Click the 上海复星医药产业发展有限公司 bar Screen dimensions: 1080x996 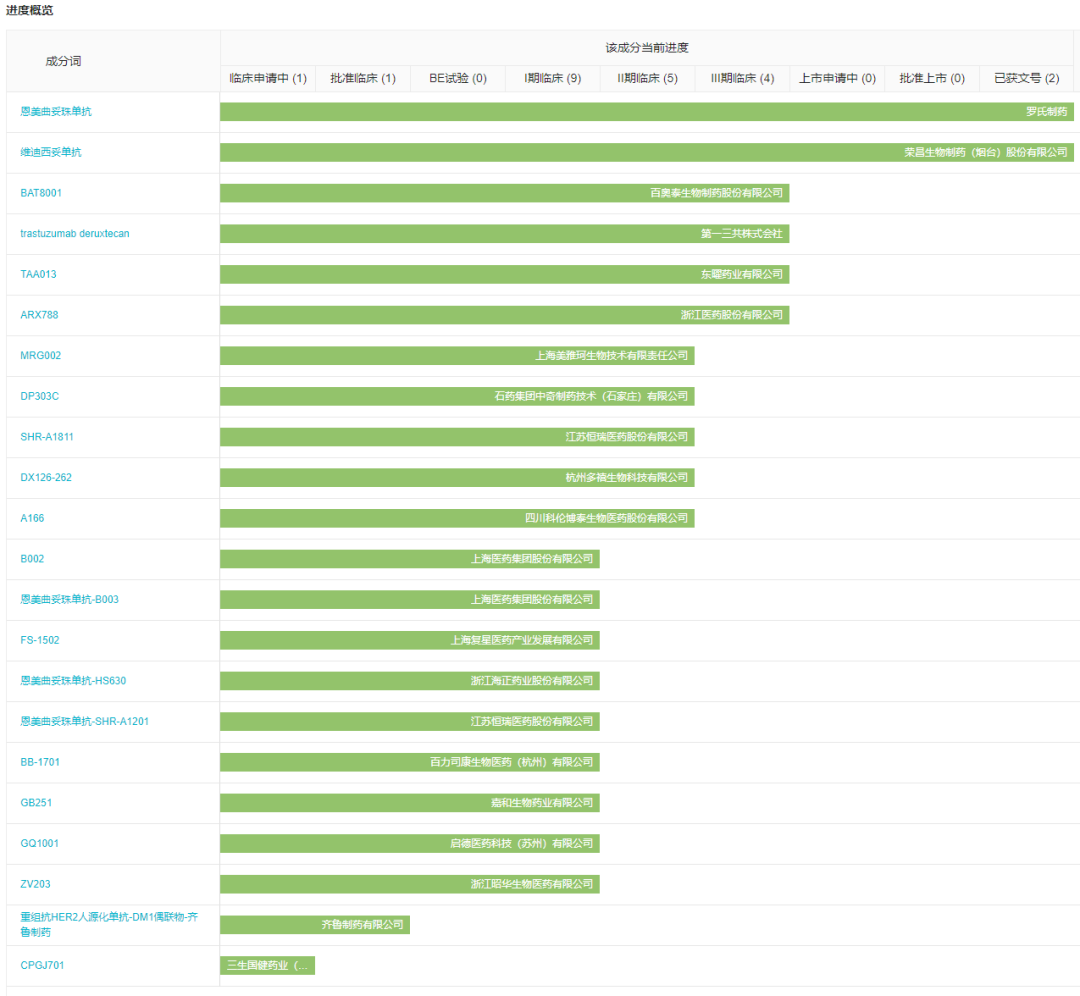pos(410,640)
